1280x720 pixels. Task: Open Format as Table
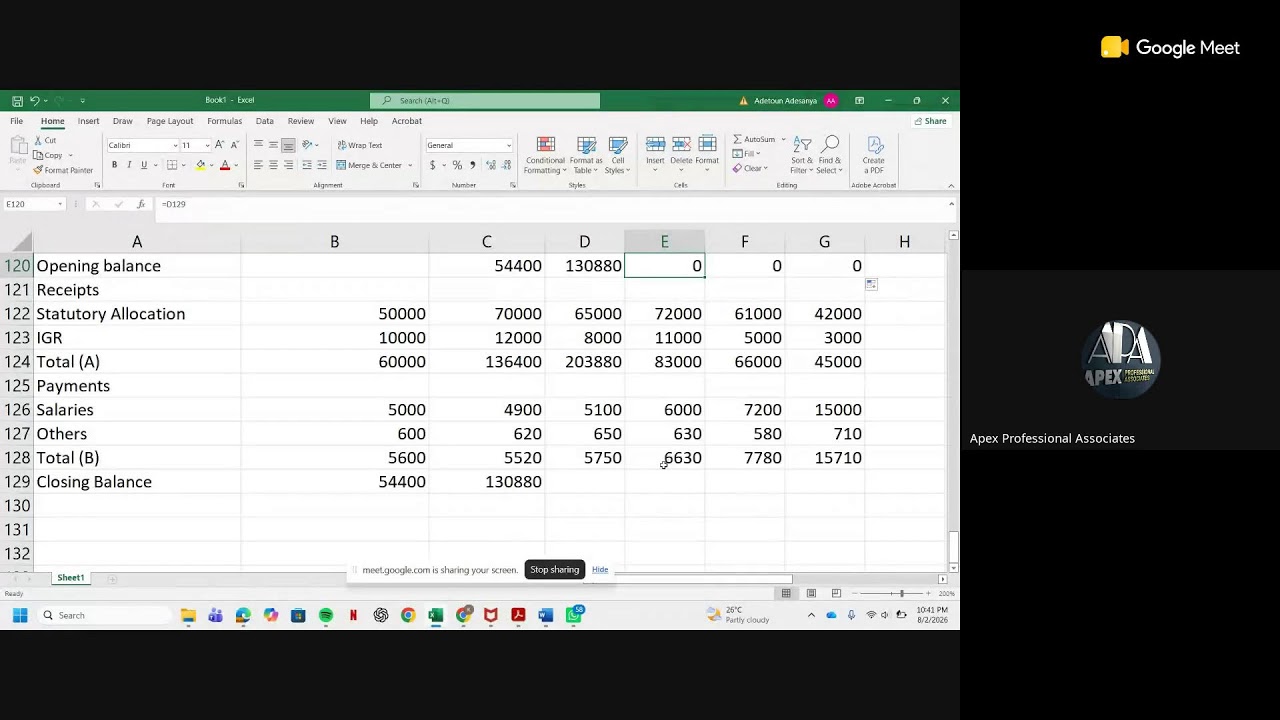pyautogui.click(x=587, y=155)
